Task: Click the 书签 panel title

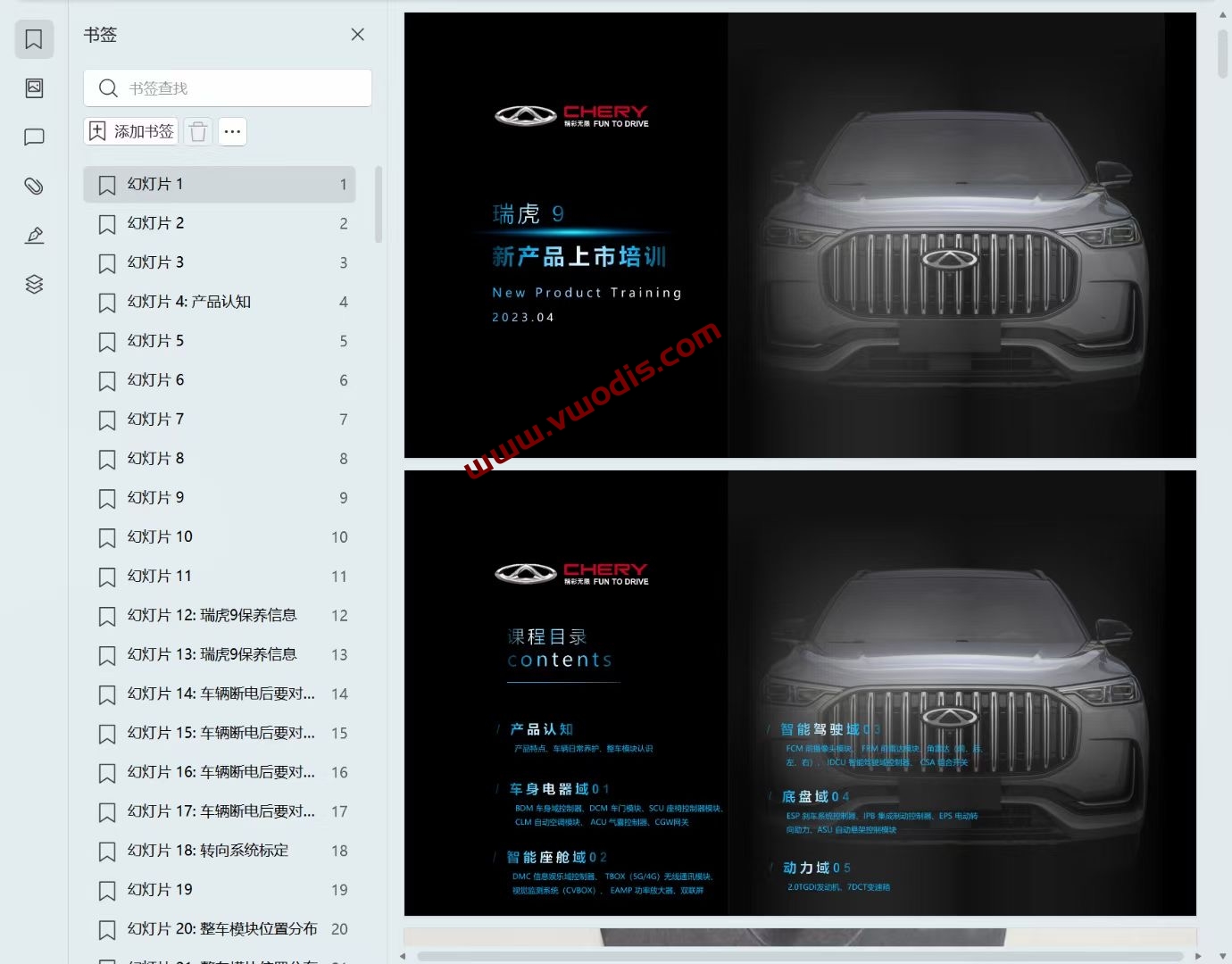Action: [x=100, y=35]
